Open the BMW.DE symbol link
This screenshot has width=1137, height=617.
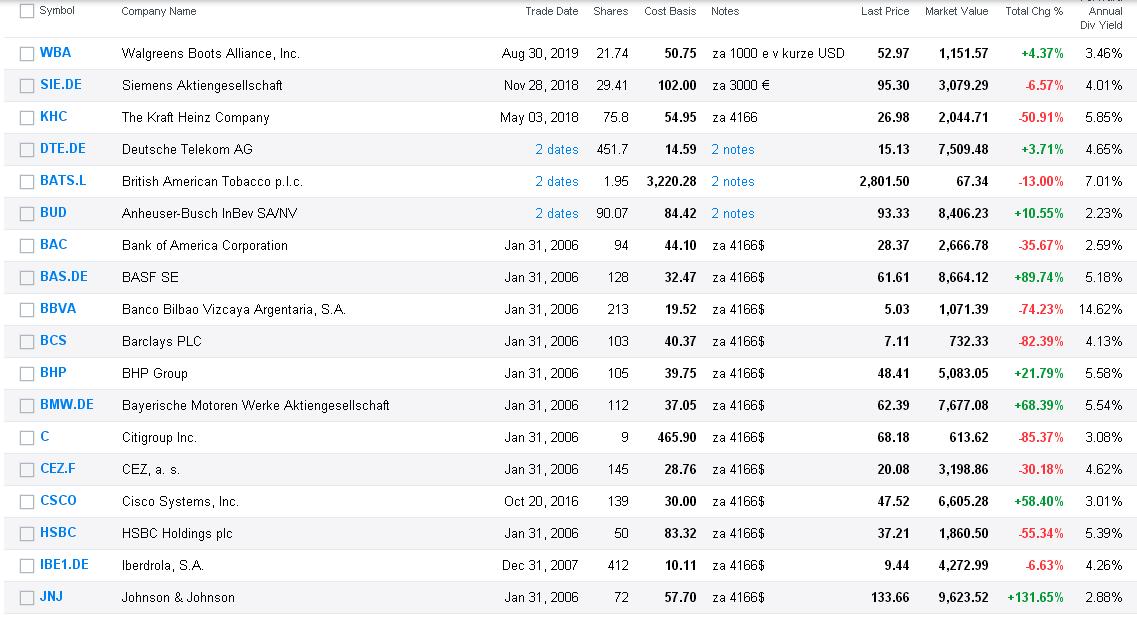(x=67, y=405)
